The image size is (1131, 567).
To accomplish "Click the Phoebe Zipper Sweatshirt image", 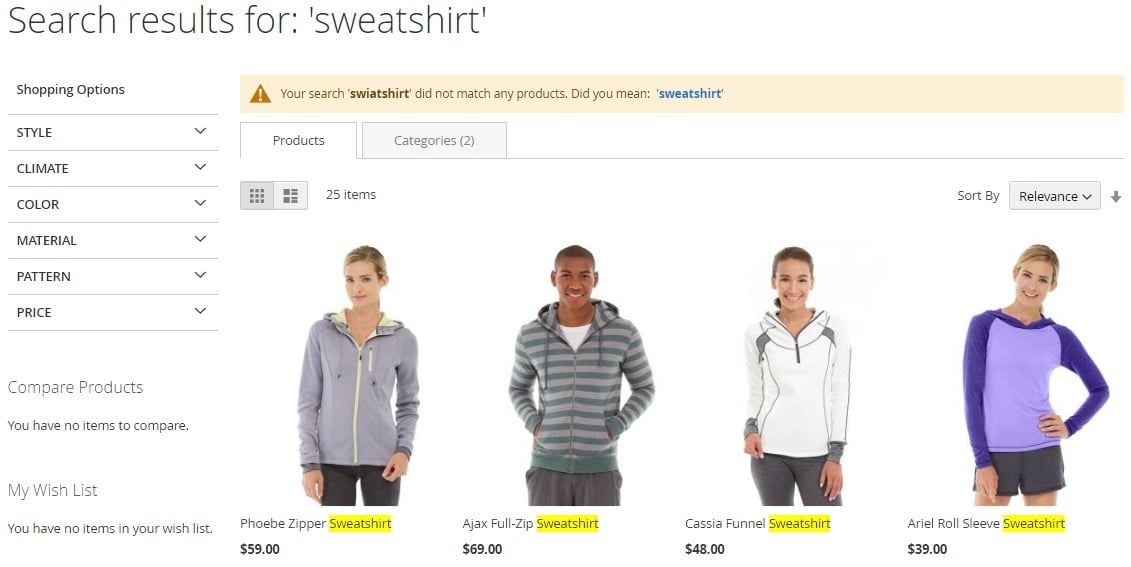I will click(x=358, y=374).
